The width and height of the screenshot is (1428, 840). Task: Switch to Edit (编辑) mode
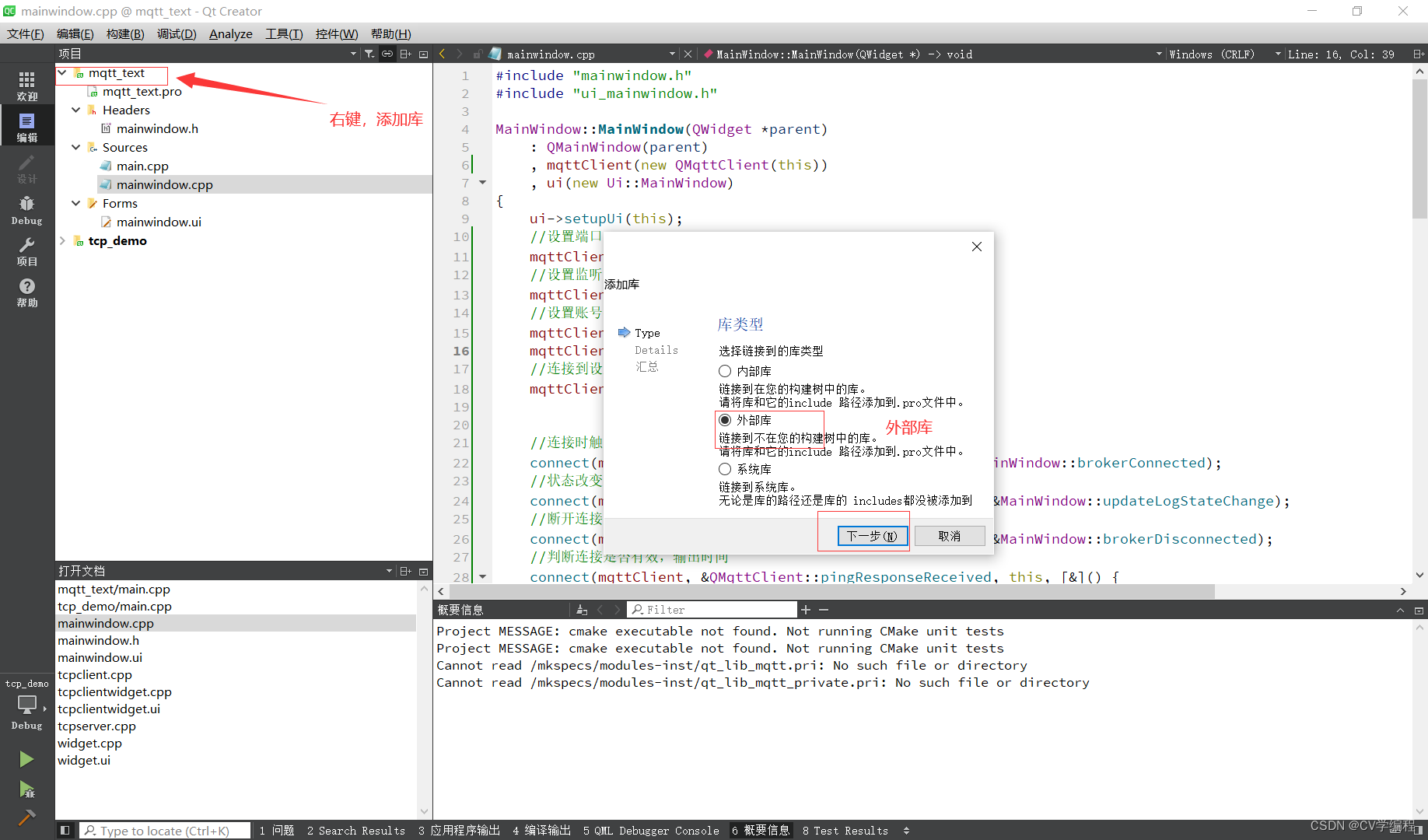[x=26, y=127]
